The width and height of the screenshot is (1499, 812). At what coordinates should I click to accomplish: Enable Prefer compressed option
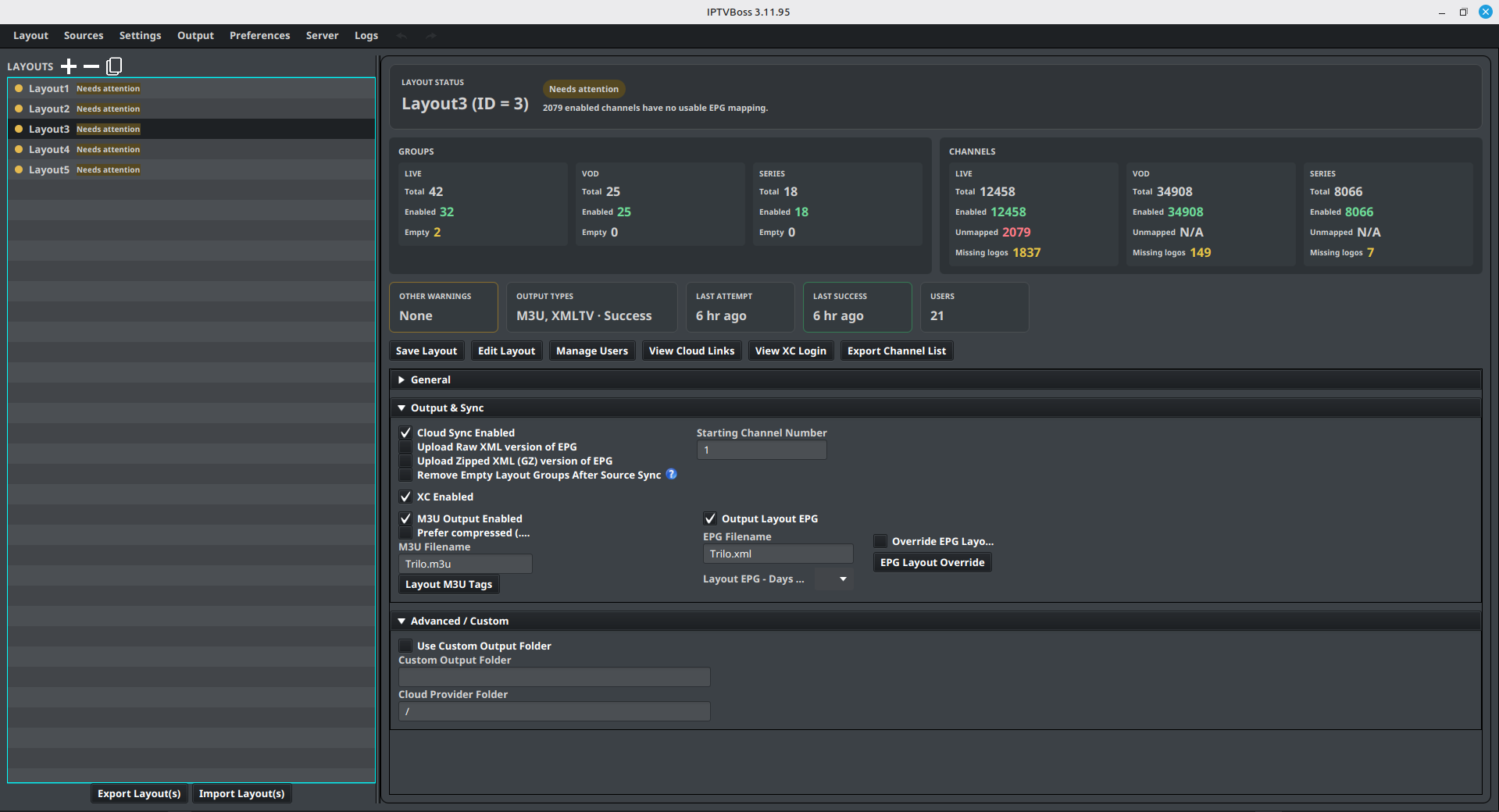[405, 532]
